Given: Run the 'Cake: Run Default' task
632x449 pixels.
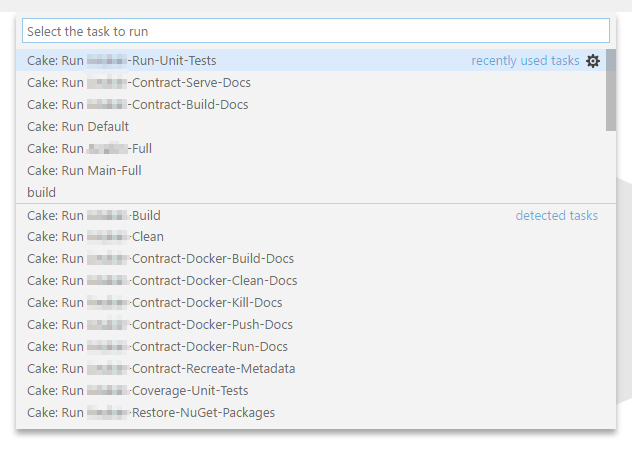Looking at the screenshot, I should [311, 127].
